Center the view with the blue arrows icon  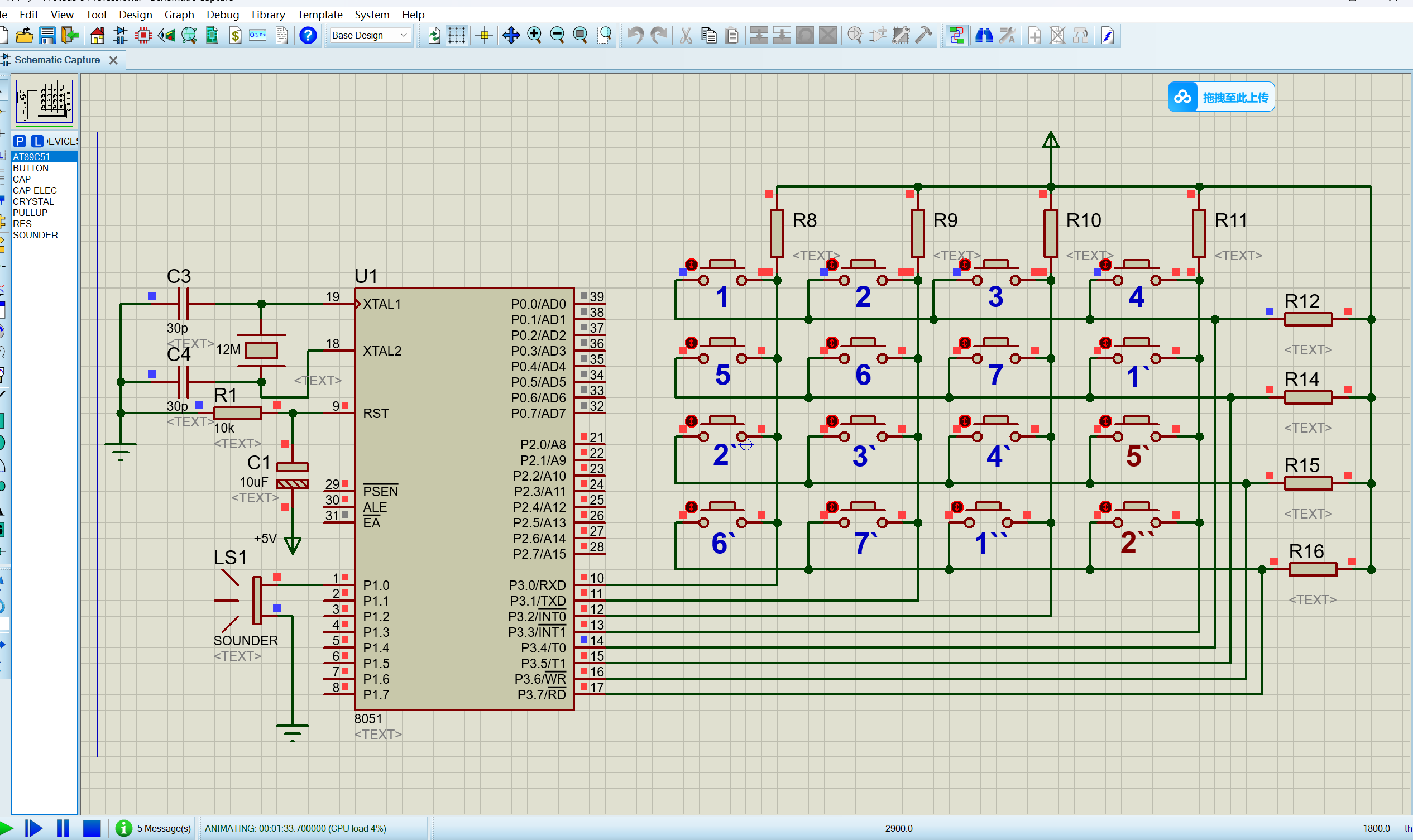511,36
